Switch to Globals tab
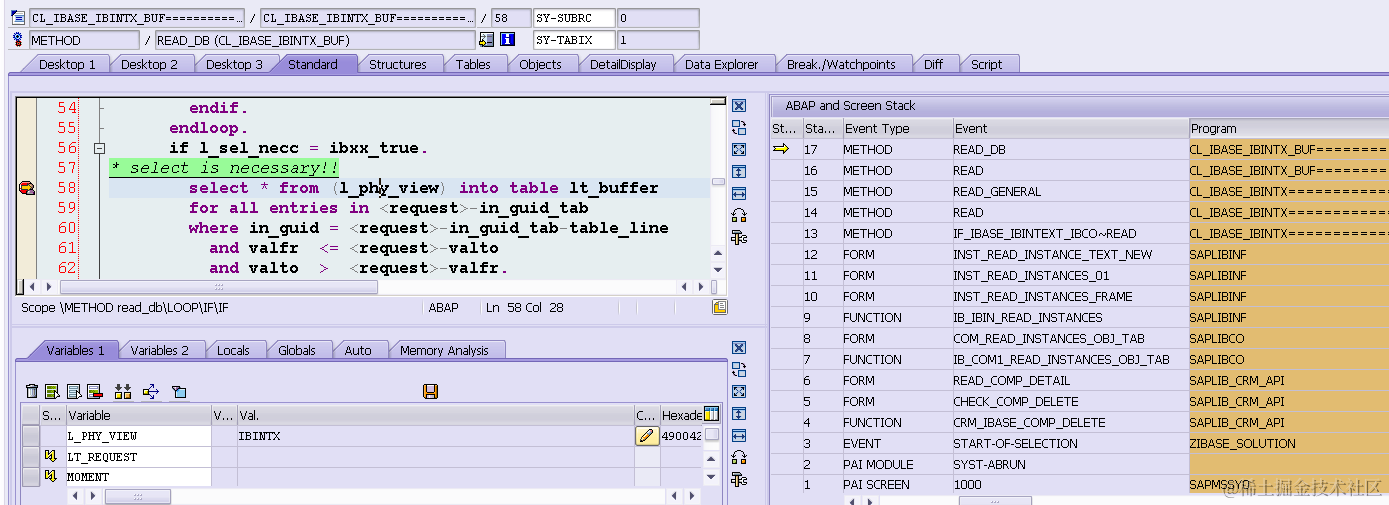Image resolution: width=1389 pixels, height=505 pixels. (x=297, y=350)
